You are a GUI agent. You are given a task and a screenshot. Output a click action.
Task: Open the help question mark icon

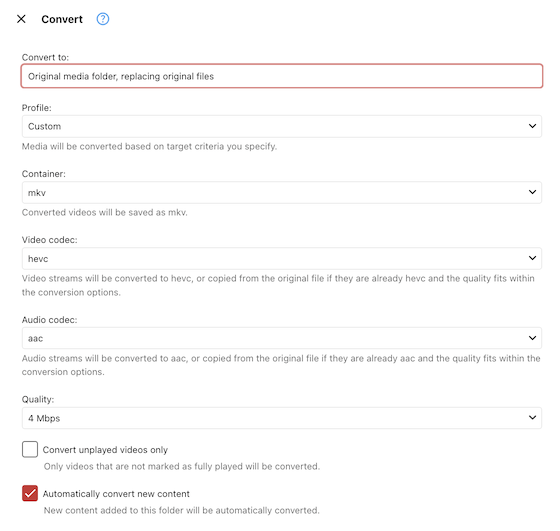pyautogui.click(x=103, y=19)
